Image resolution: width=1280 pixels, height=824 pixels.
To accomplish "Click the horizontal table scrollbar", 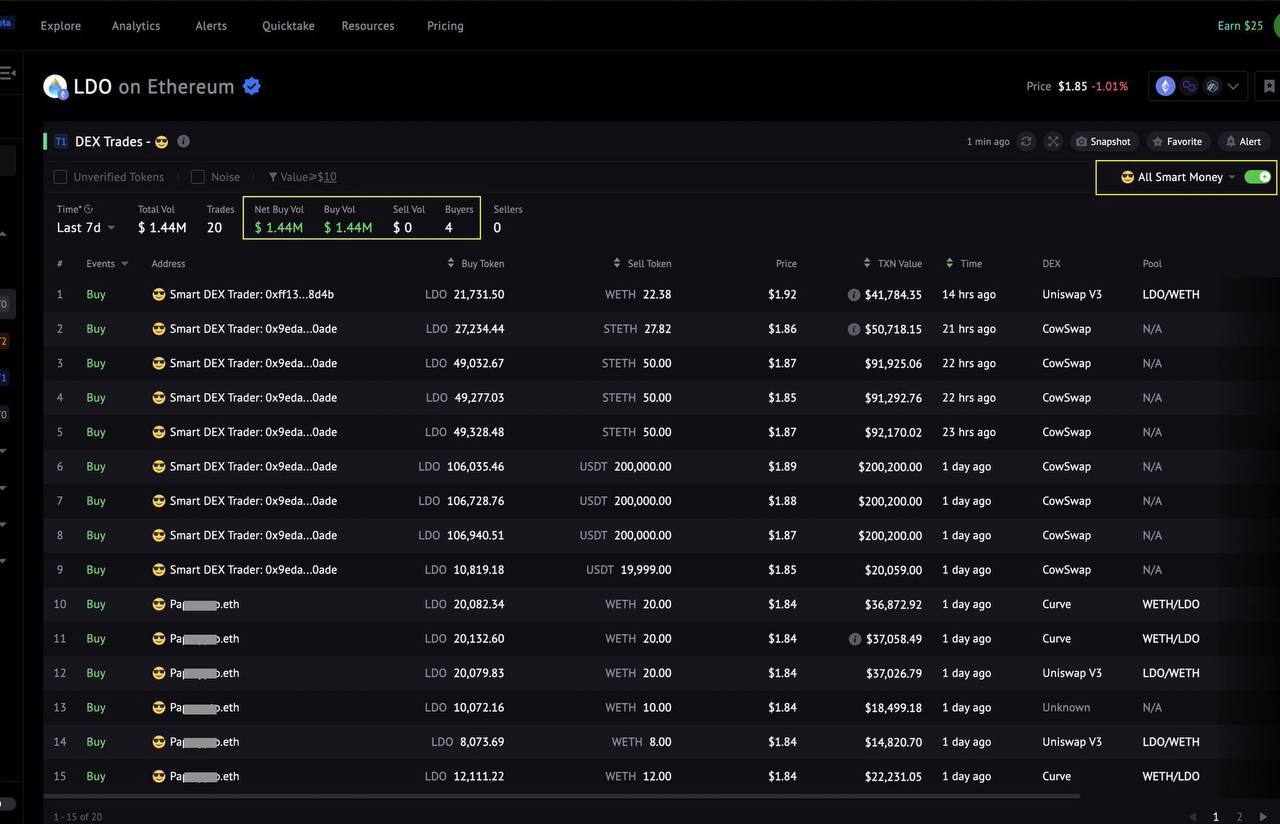I will pyautogui.click(x=561, y=797).
